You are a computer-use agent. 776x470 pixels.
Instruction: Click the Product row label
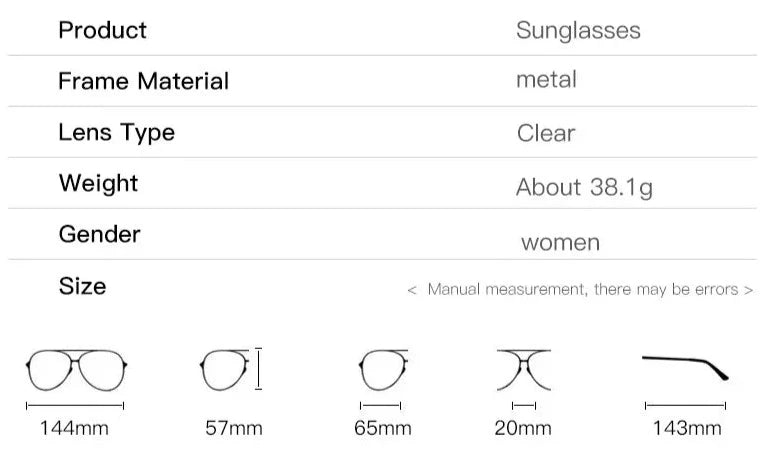tap(102, 30)
